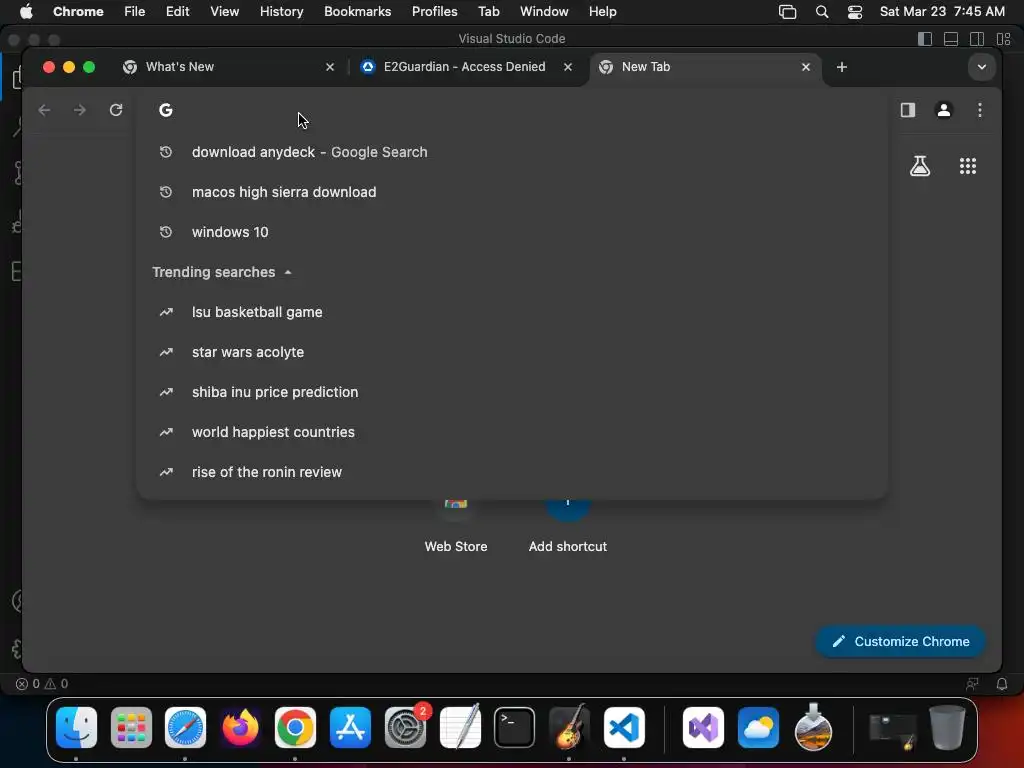Open the Bookmarks menu
Screen dimensions: 1024x768
(357, 12)
